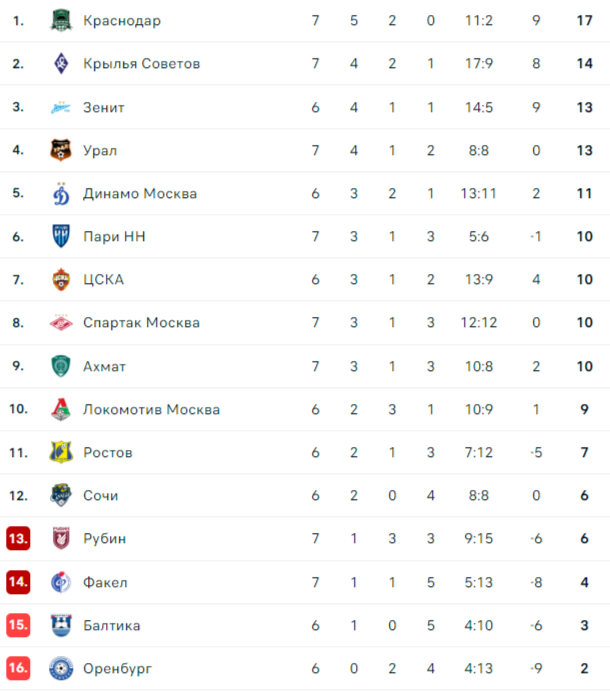Viewport: 610px width, 691px height.
Task: Select the Краснодар points total 17
Action: pos(584,20)
